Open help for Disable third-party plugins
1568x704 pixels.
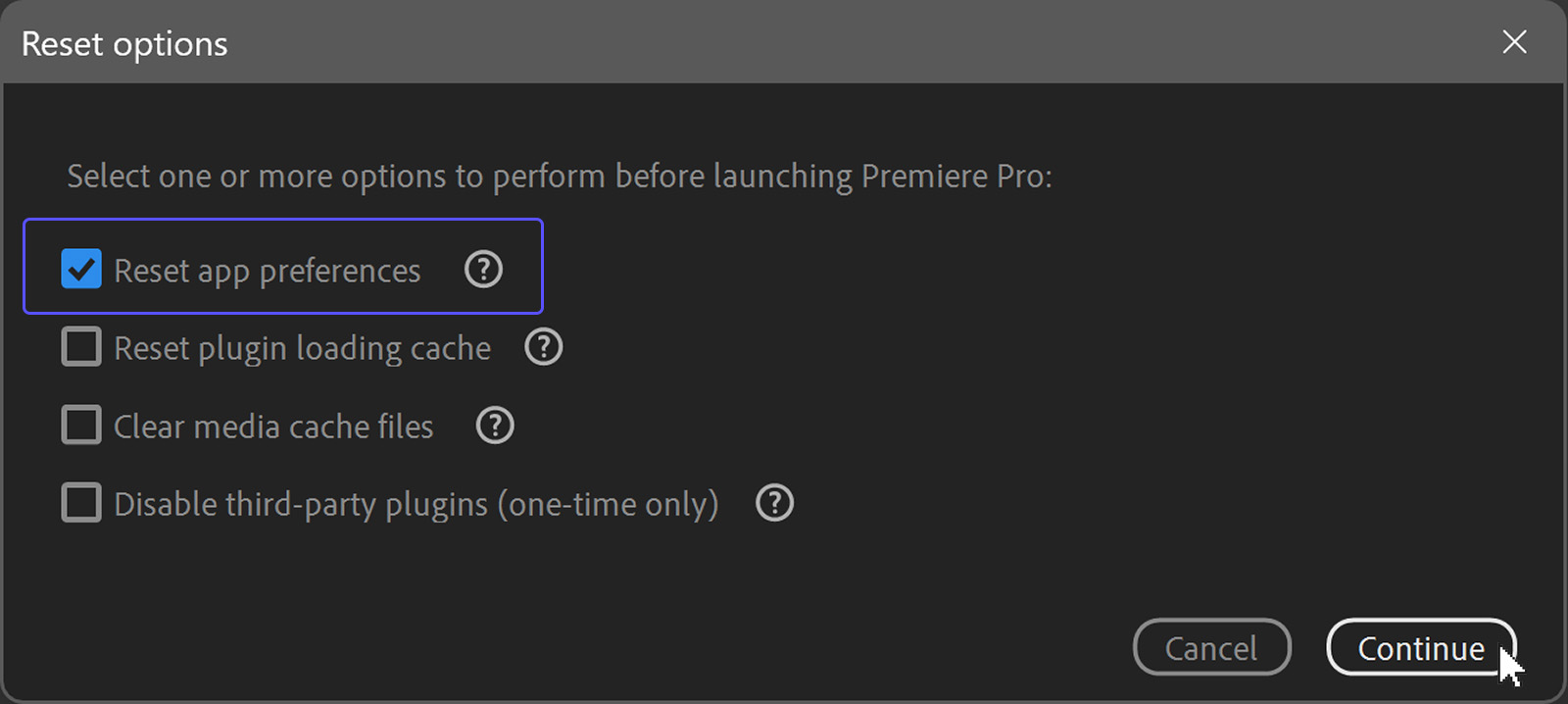click(773, 503)
